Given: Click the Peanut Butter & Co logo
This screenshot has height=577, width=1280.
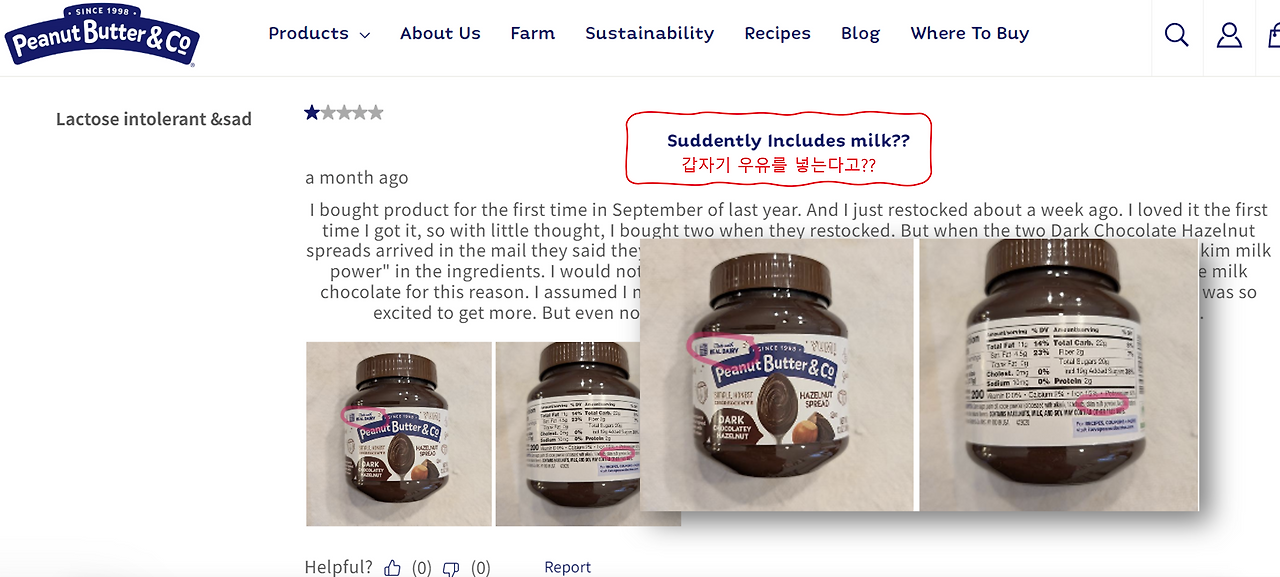Looking at the screenshot, I should [102, 36].
